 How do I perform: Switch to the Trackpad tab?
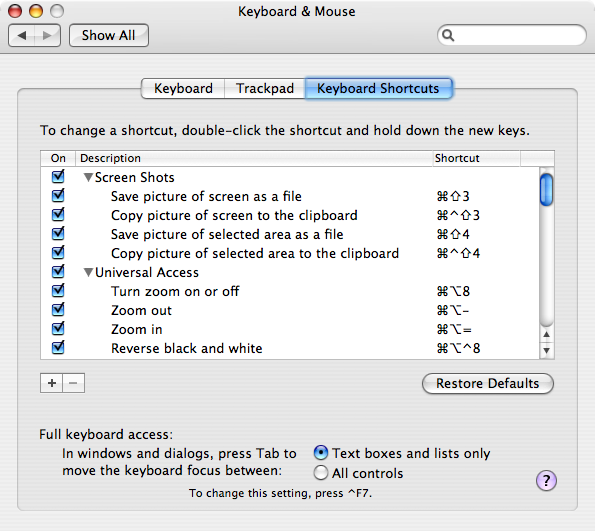(x=265, y=88)
